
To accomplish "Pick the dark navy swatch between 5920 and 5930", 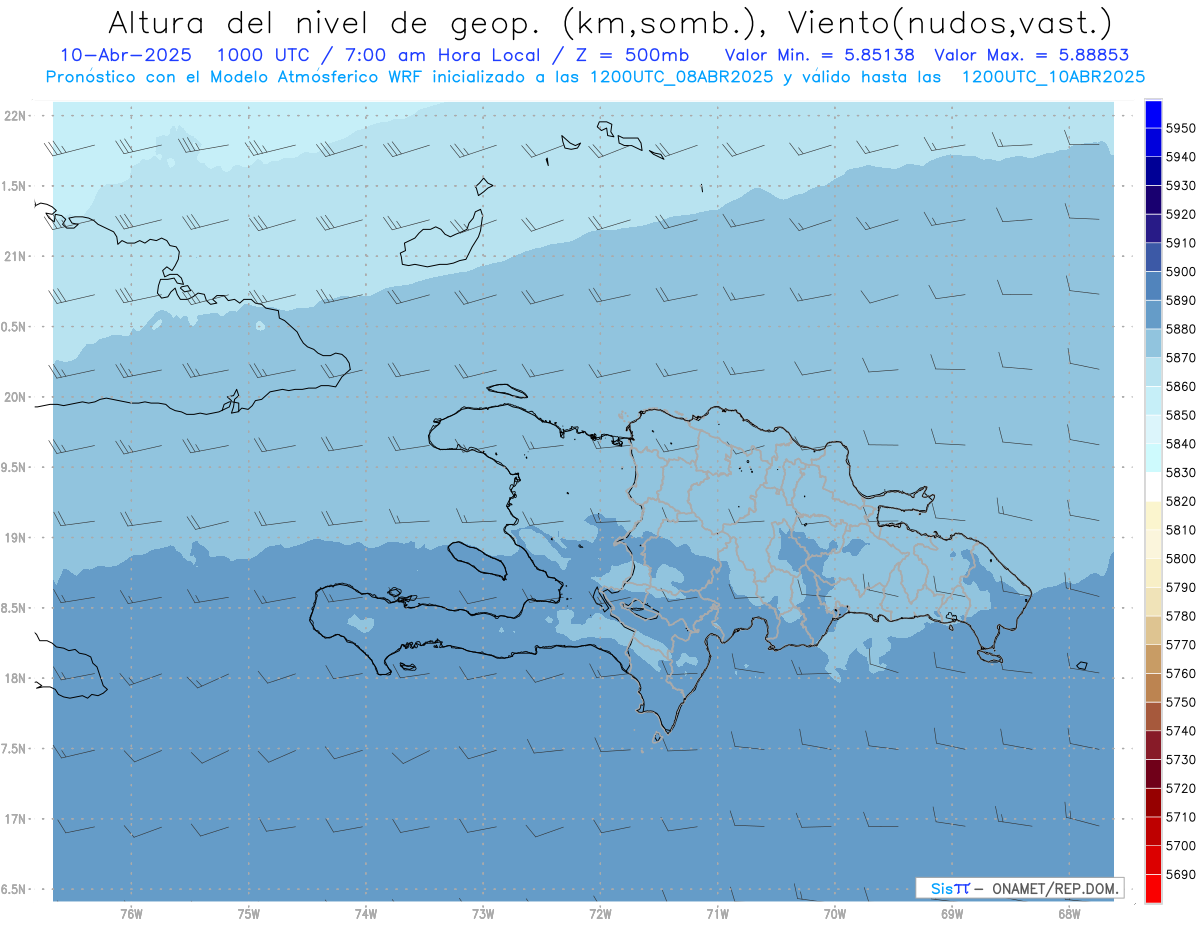I will pyautogui.click(x=1153, y=200).
